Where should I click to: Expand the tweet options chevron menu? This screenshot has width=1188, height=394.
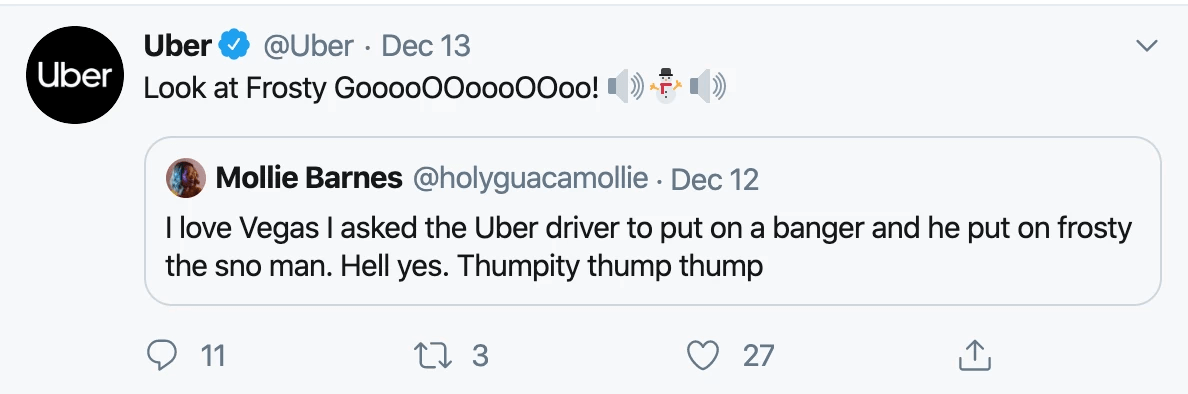(1147, 46)
